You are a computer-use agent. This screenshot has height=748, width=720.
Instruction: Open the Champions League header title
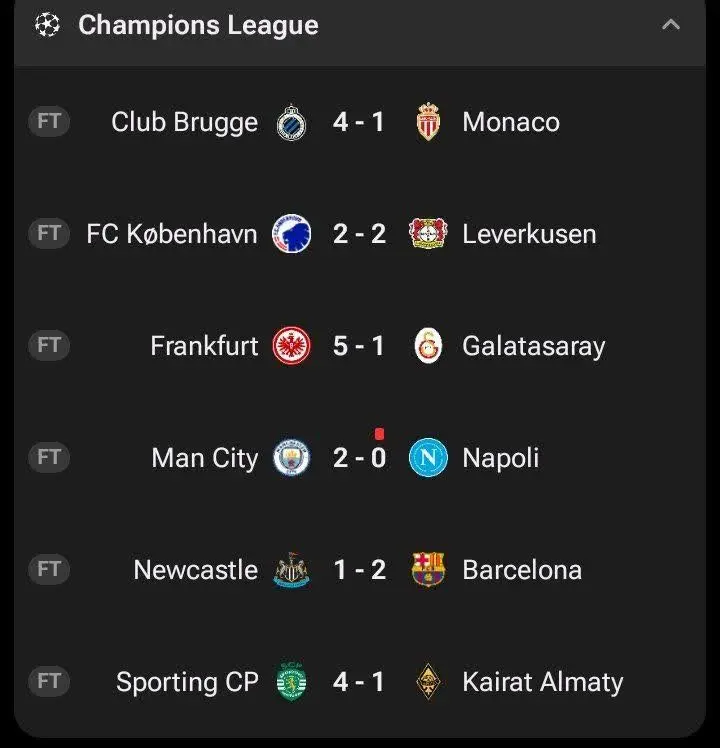(198, 25)
